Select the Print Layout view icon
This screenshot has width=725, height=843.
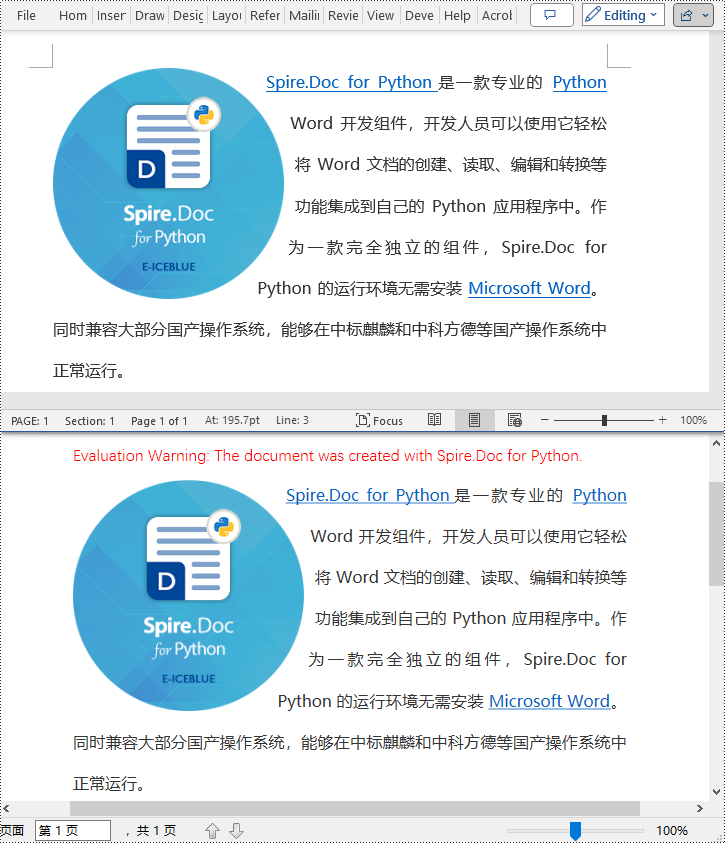click(x=474, y=420)
